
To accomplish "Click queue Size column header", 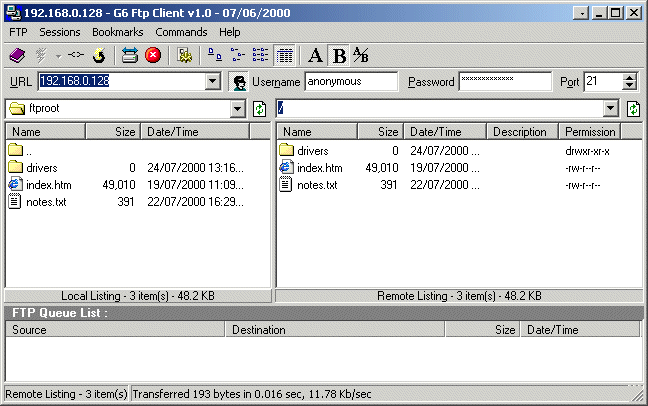I will (x=483, y=330).
